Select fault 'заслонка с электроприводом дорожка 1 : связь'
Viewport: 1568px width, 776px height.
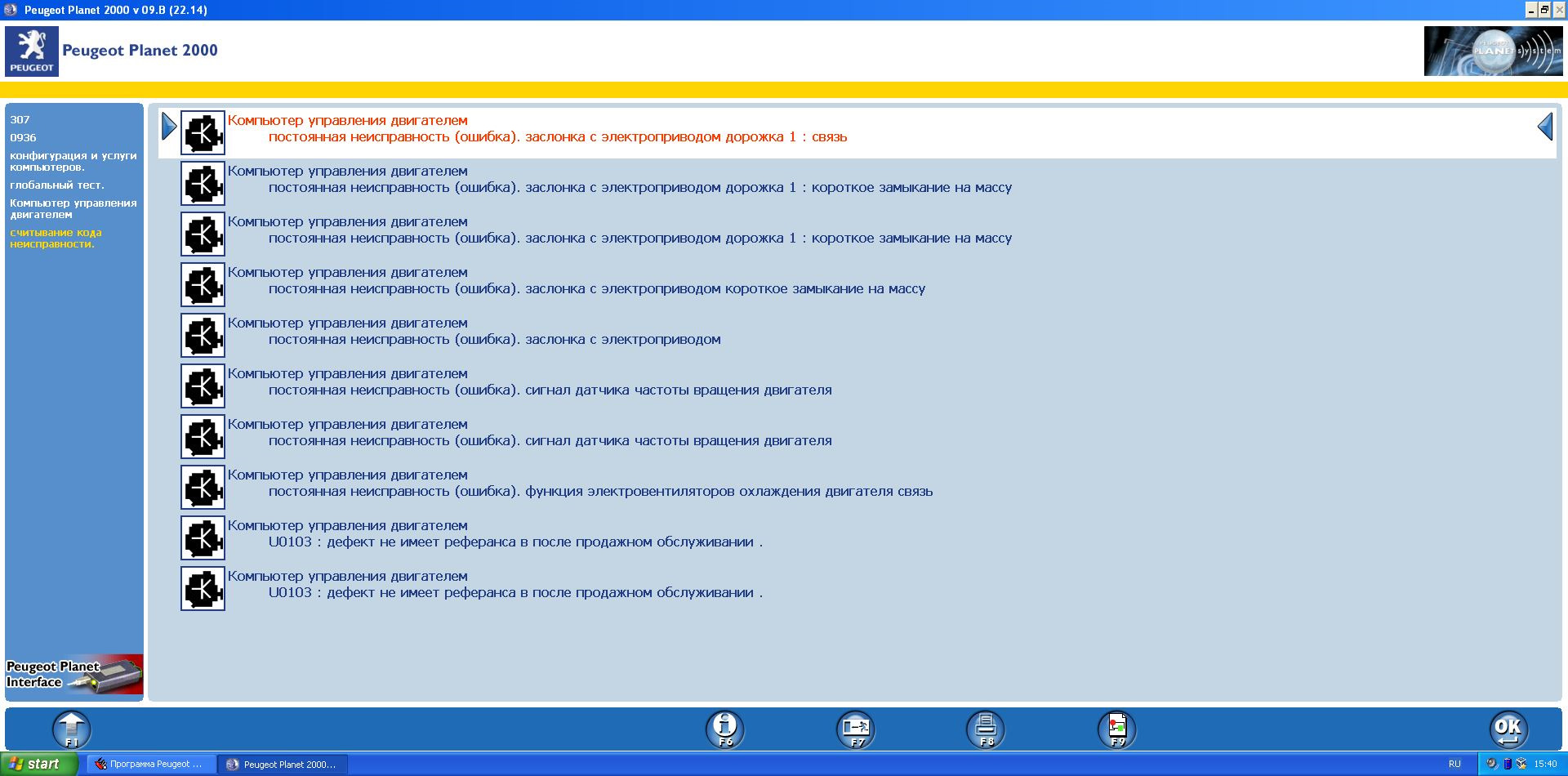[x=558, y=137]
